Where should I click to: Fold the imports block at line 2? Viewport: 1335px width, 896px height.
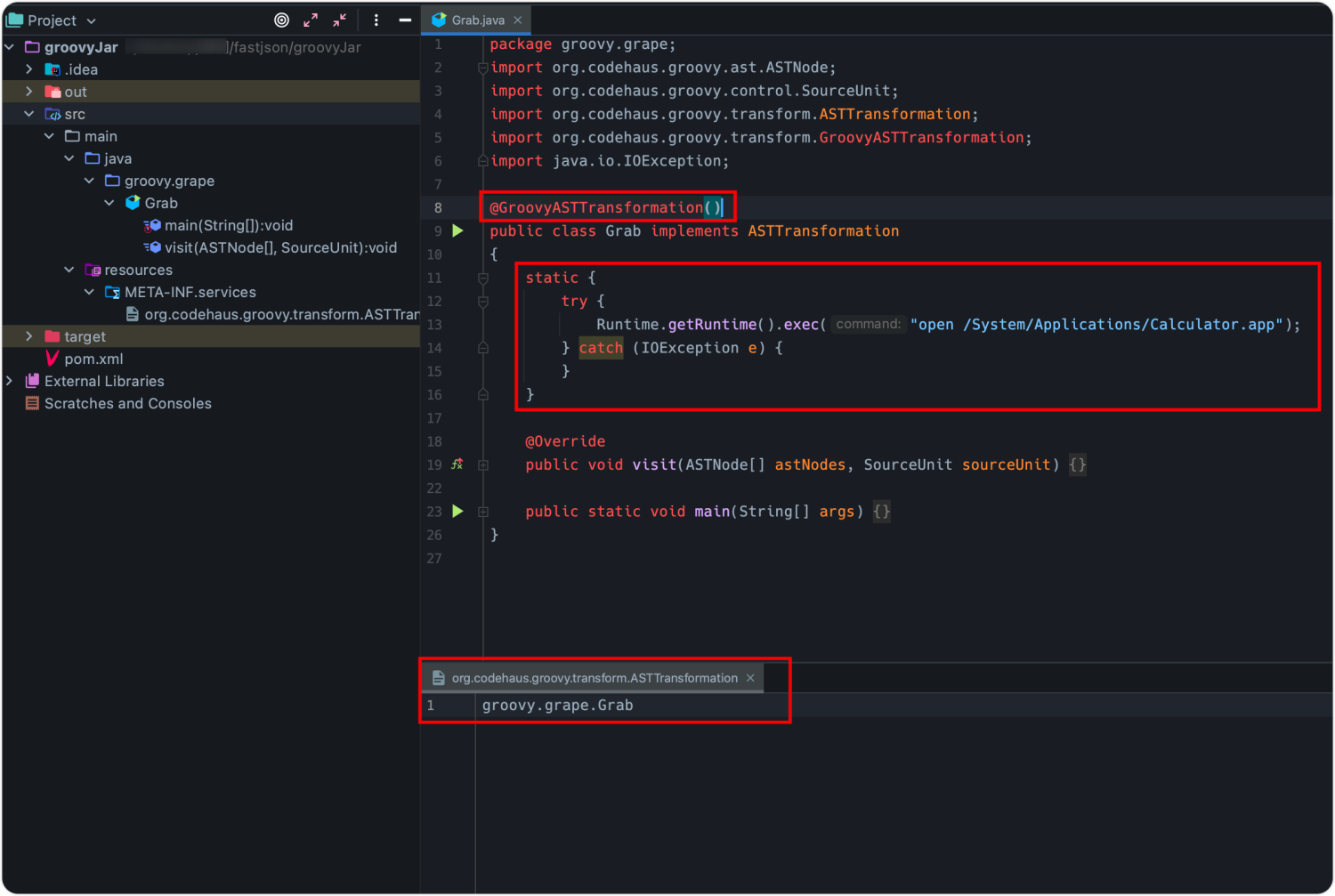[483, 68]
